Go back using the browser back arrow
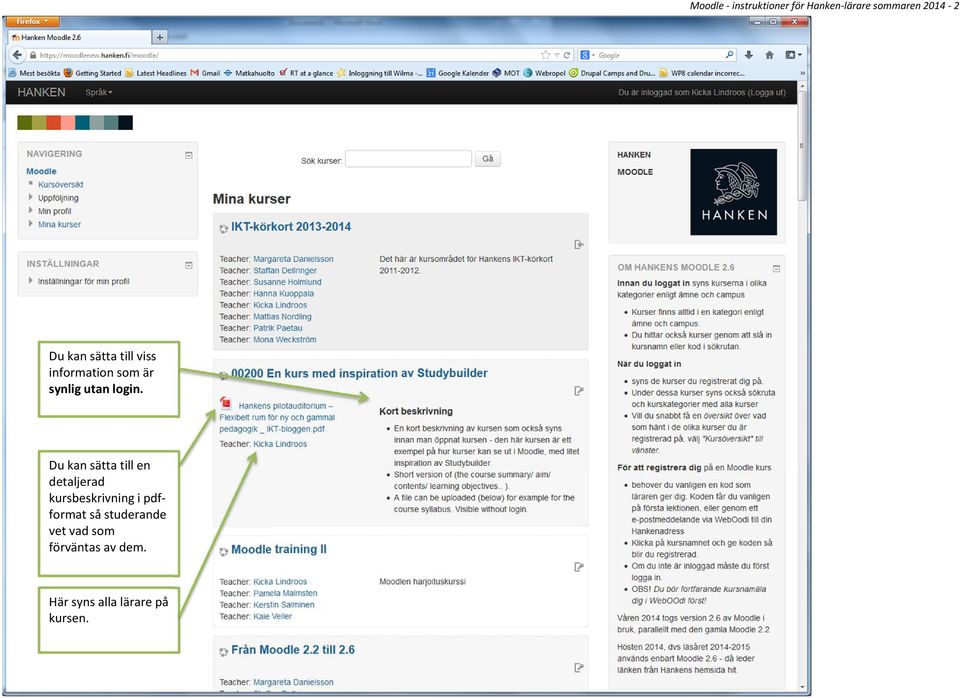 17,55
